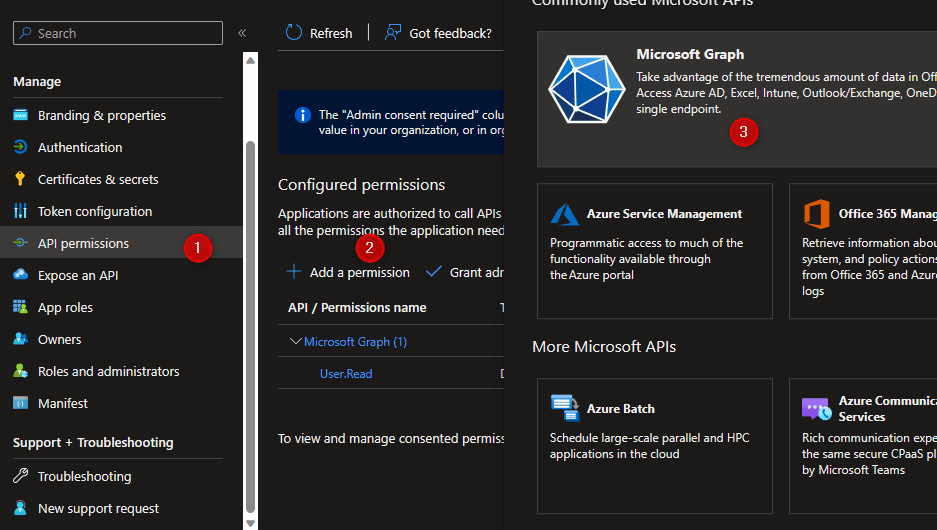This screenshot has height=530, width=937.
Task: Click the Manifest file icon
Action: [x=20, y=403]
